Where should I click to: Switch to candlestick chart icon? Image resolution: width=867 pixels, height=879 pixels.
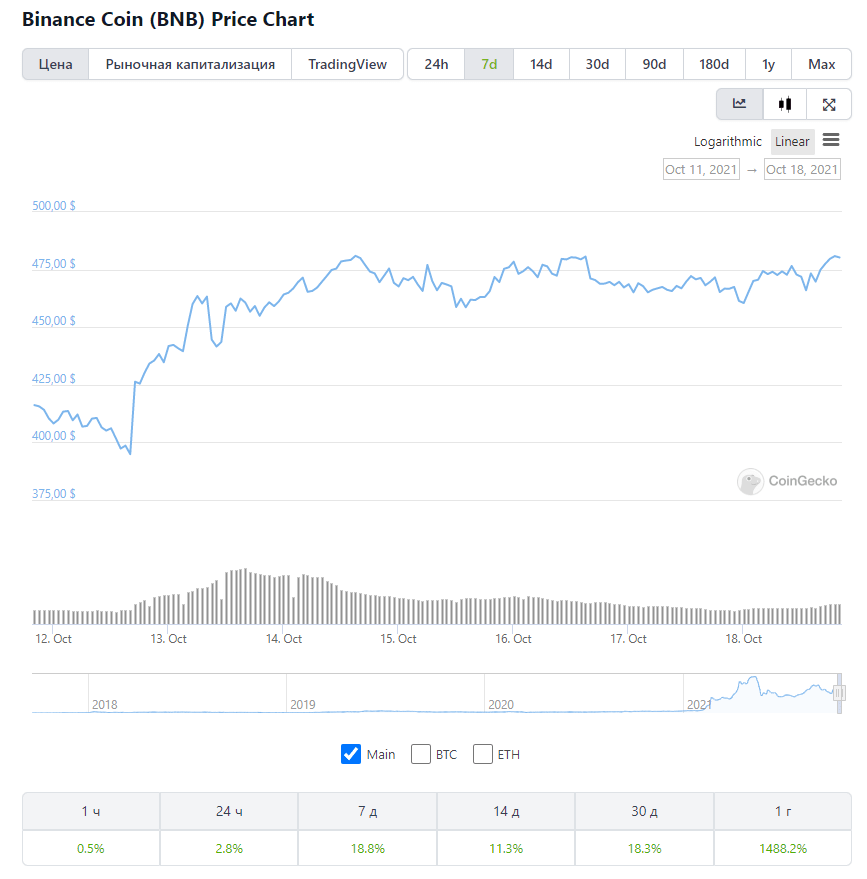click(x=785, y=104)
